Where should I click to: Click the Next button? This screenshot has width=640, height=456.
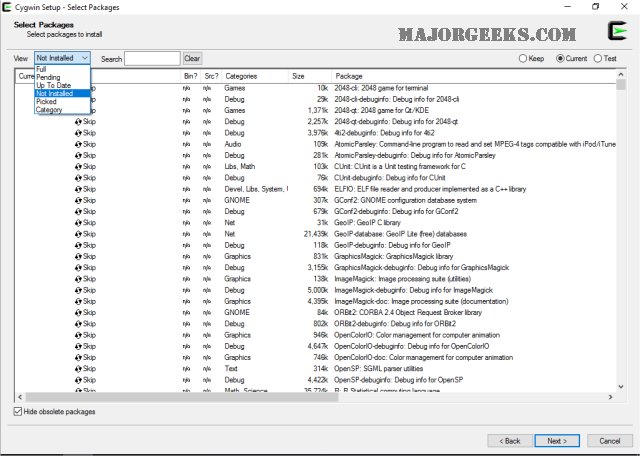(557, 441)
